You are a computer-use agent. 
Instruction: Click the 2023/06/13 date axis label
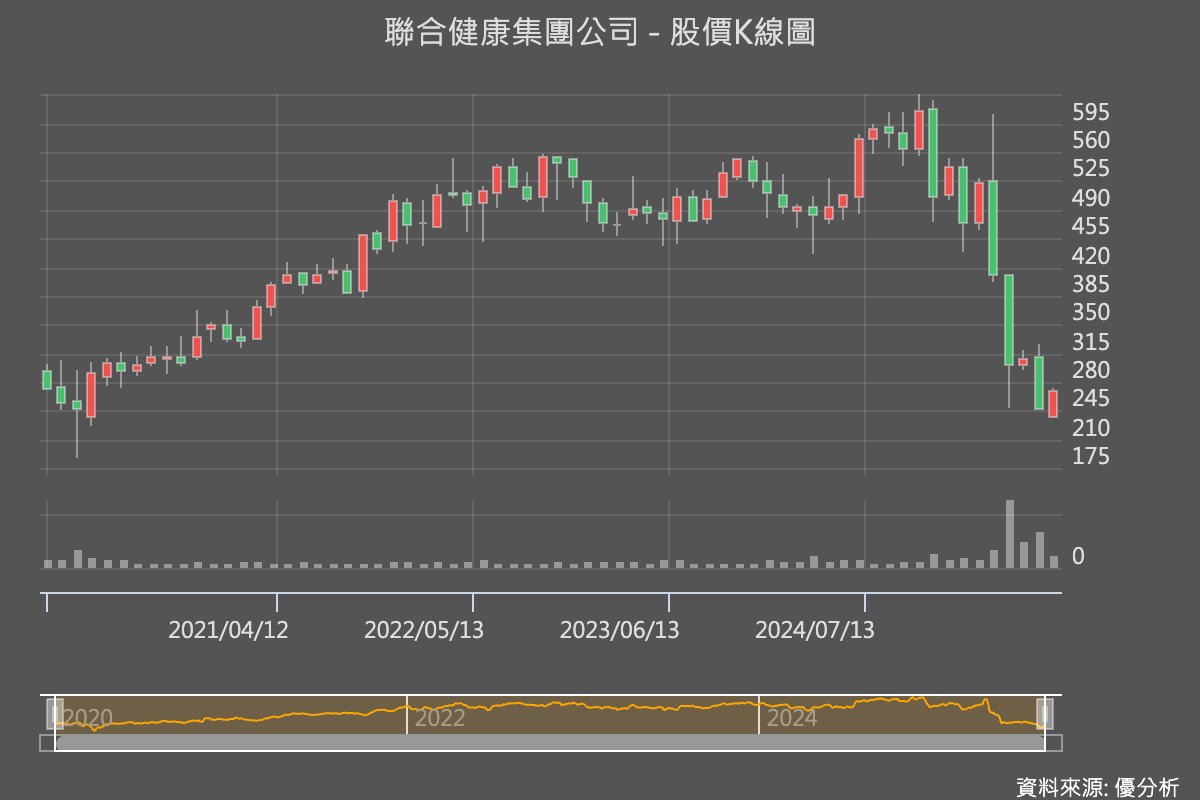[x=620, y=630]
